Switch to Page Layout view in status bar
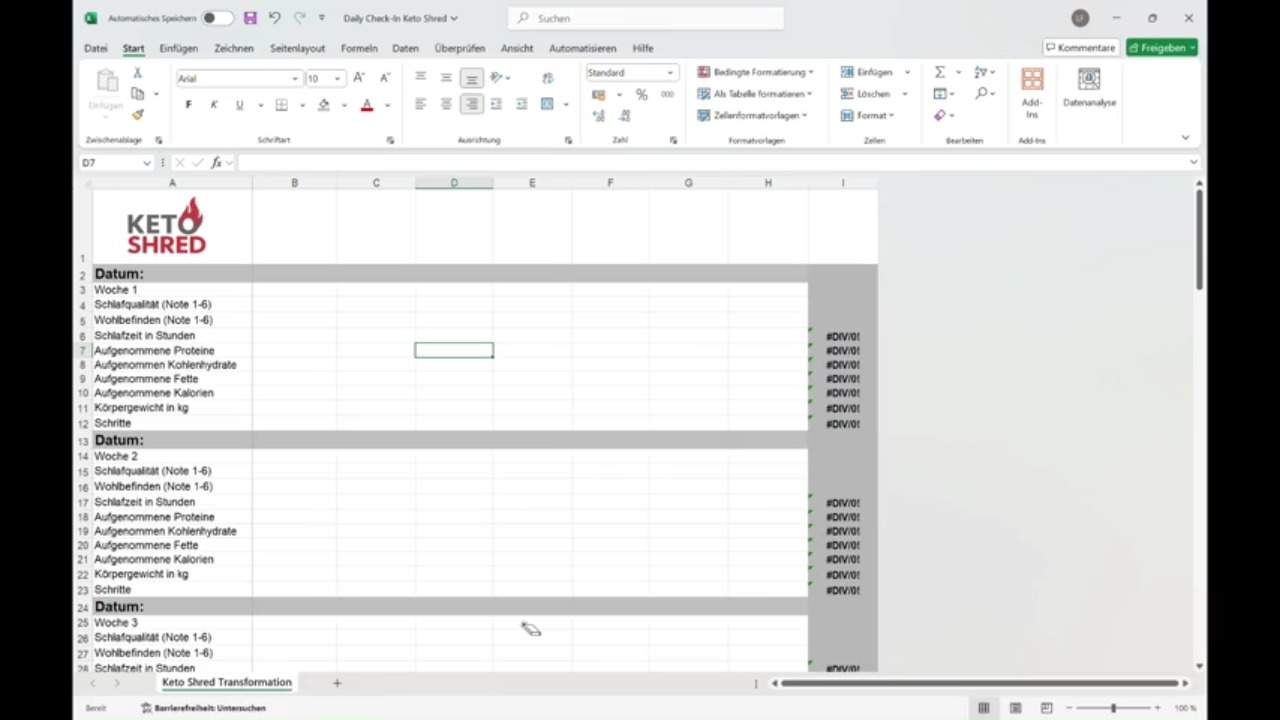The image size is (1280, 720). 1015,708
